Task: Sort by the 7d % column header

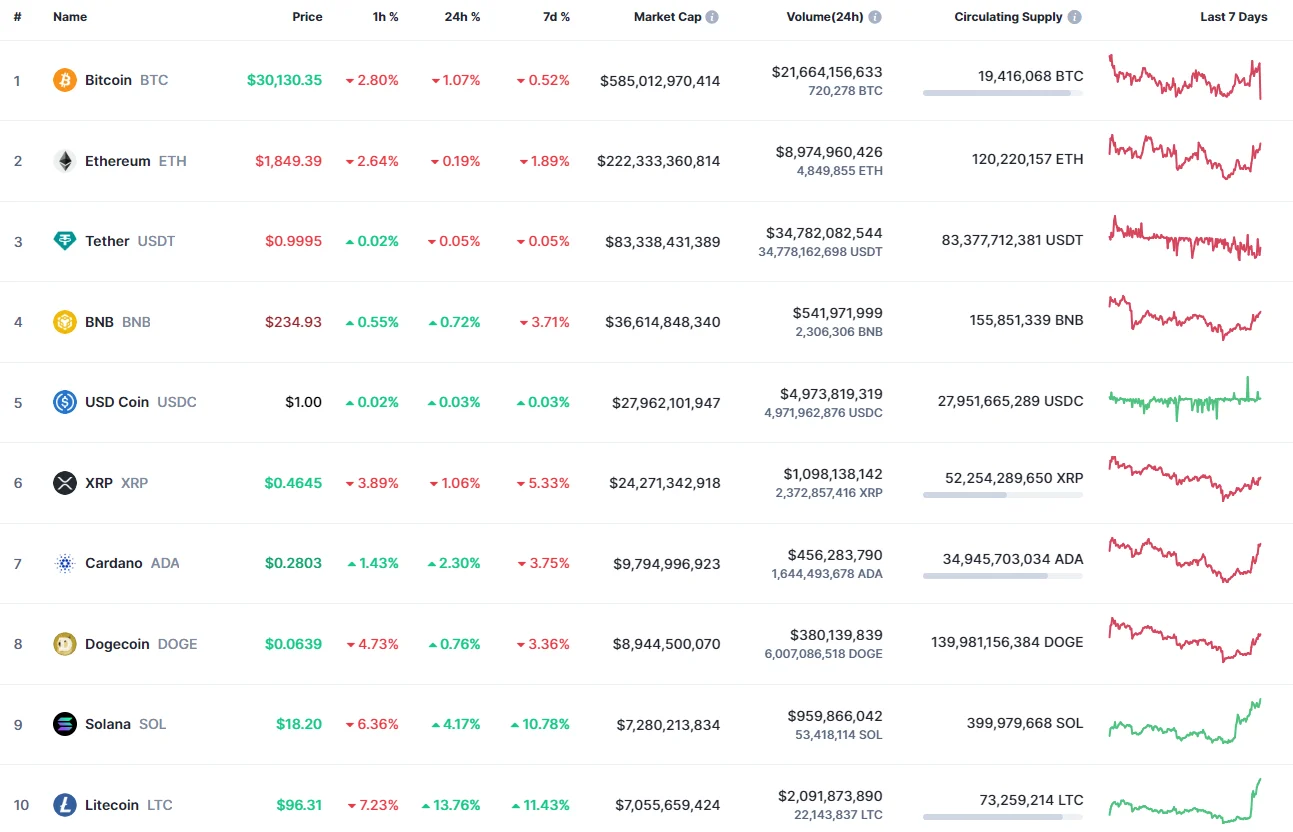Action: (556, 16)
